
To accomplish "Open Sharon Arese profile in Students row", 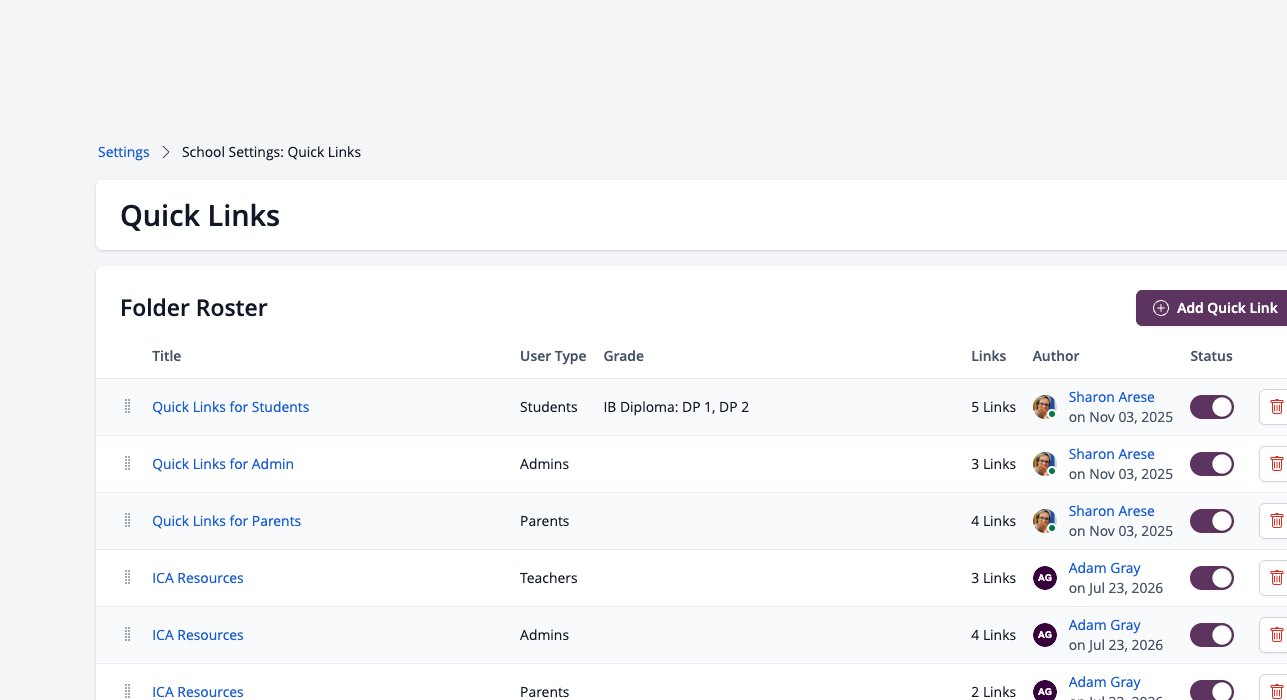I will click(x=1111, y=397).
